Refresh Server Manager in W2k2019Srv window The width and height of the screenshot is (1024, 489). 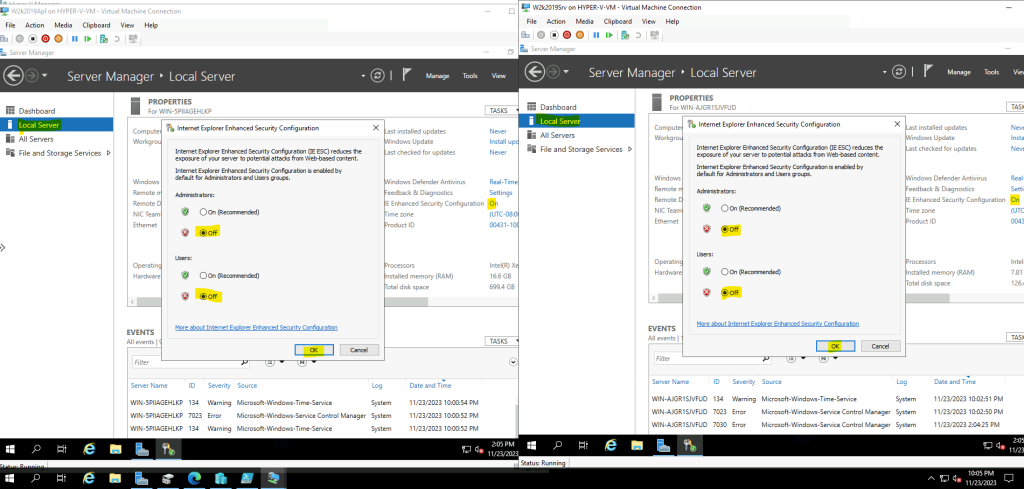pos(899,72)
